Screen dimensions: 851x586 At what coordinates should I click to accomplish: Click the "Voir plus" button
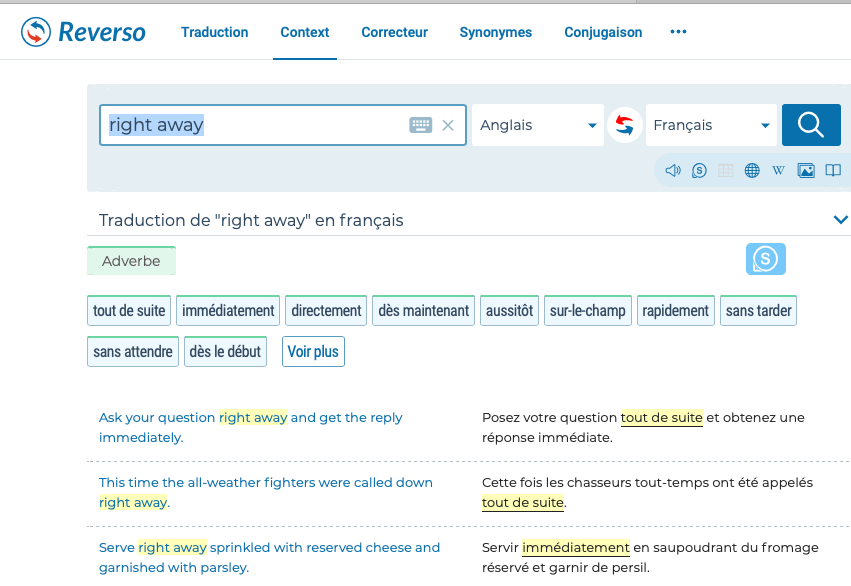pyautogui.click(x=313, y=352)
